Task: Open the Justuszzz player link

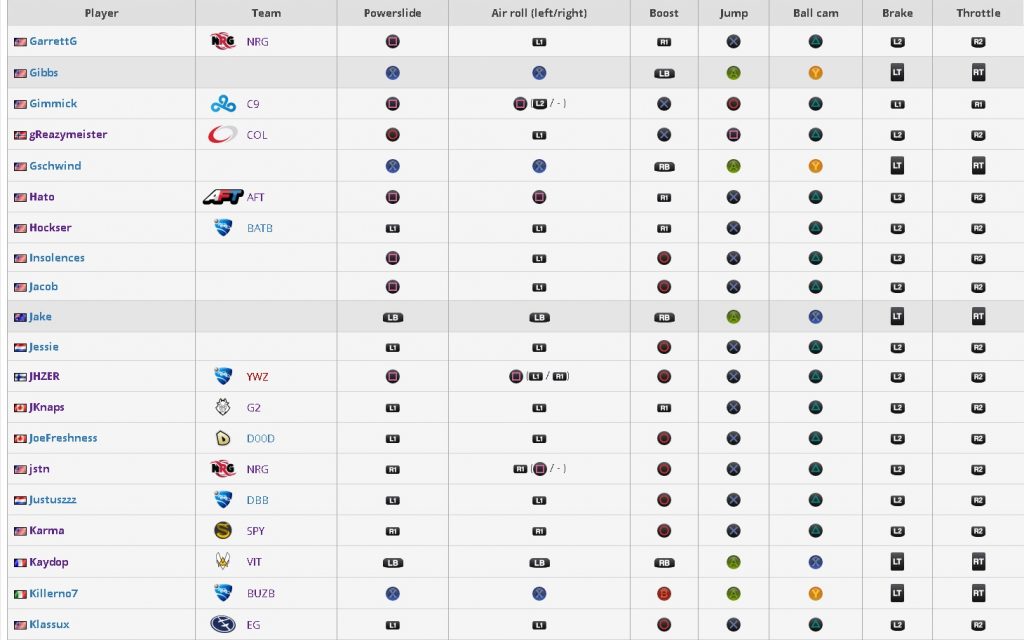Action: [52, 500]
